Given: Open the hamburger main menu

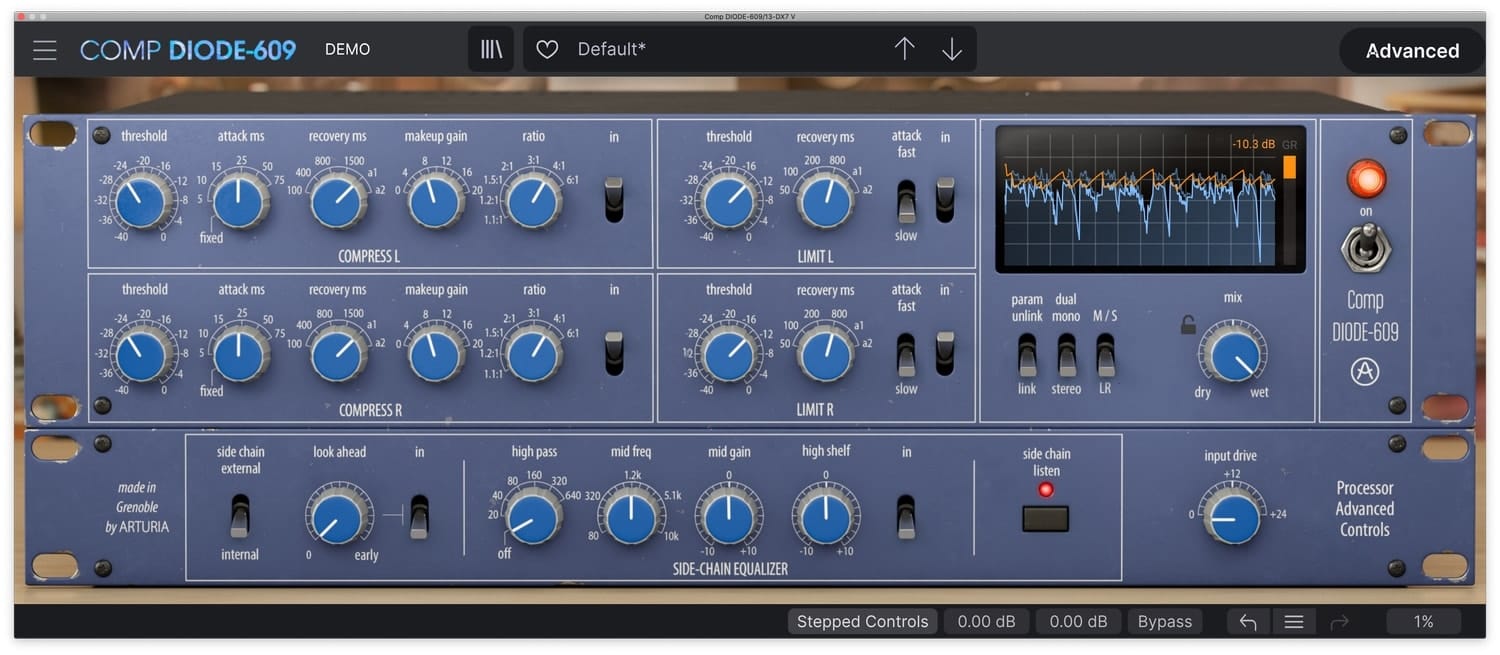Looking at the screenshot, I should tap(44, 50).
